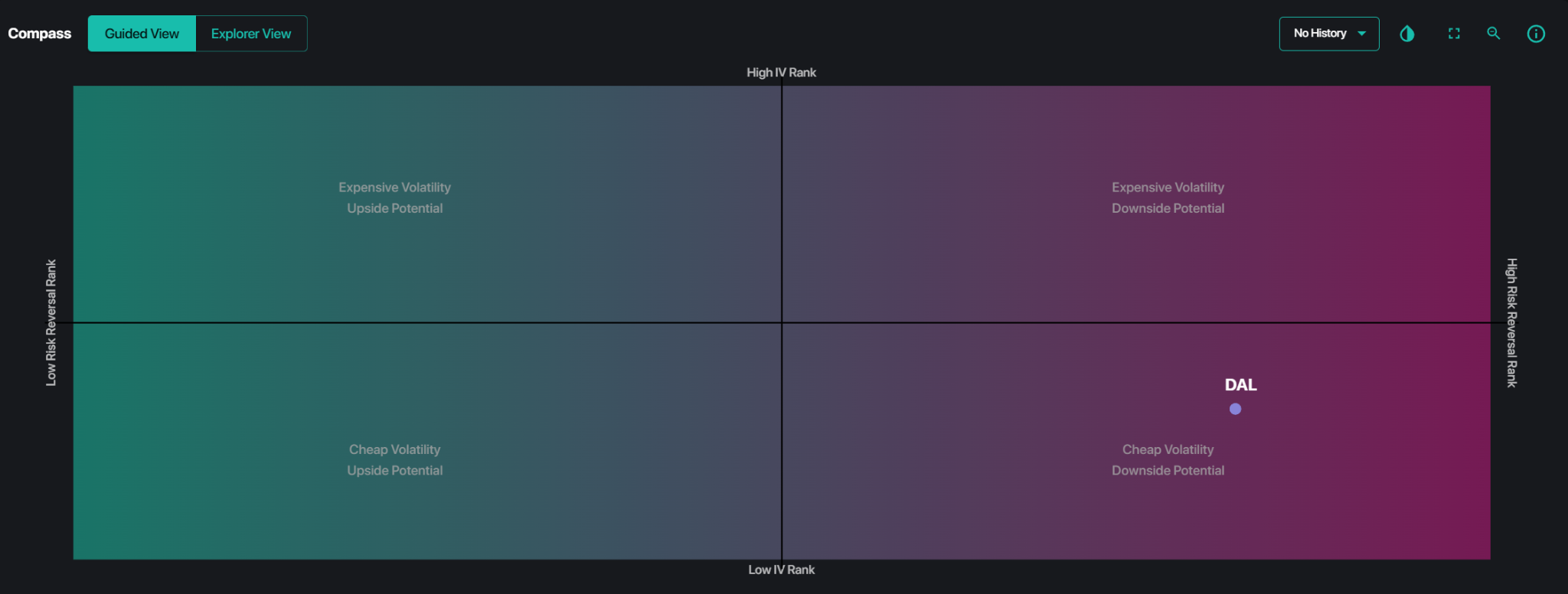Click the High Risk Reversal Rank label
This screenshot has height=594, width=1568.
[x=1511, y=322]
